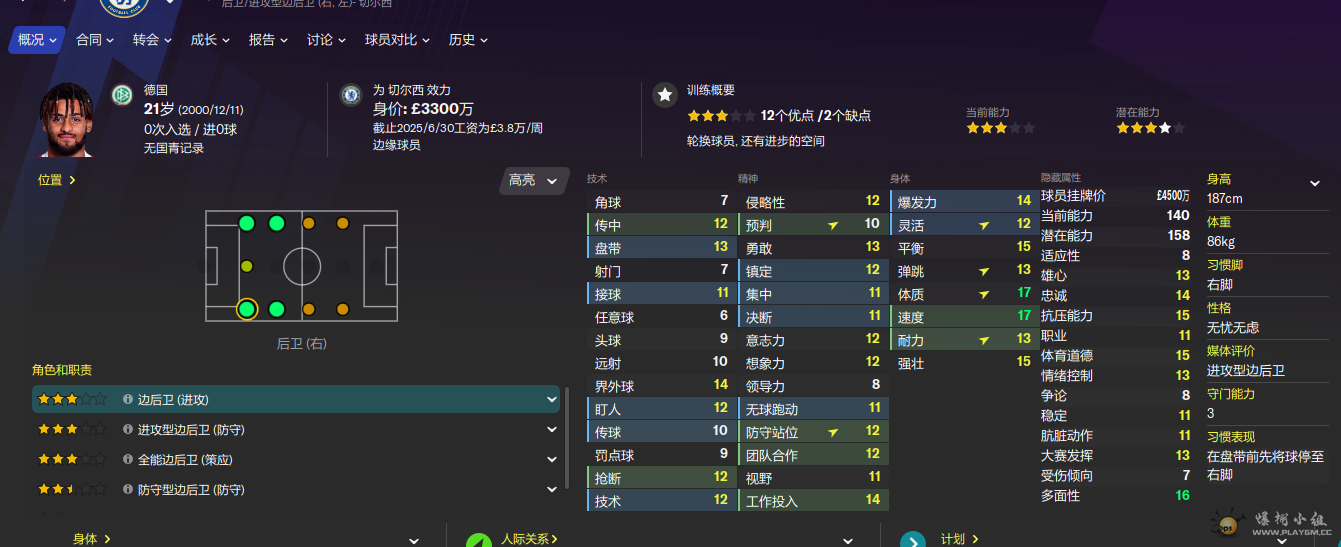1341x547 pixels.
Task: Click info icon beside 边后卫 (进攻)
Action: (x=128, y=400)
